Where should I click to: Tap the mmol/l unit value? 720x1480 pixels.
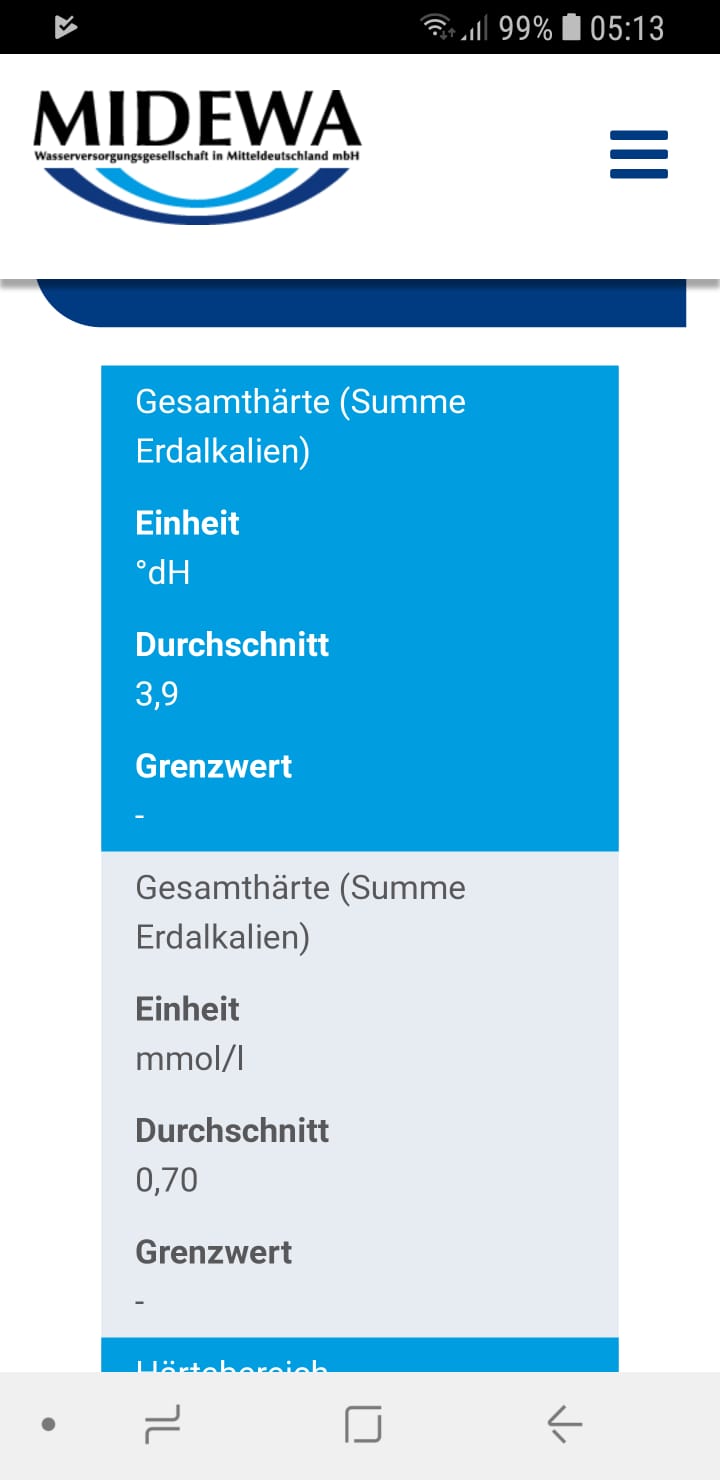click(x=189, y=1059)
